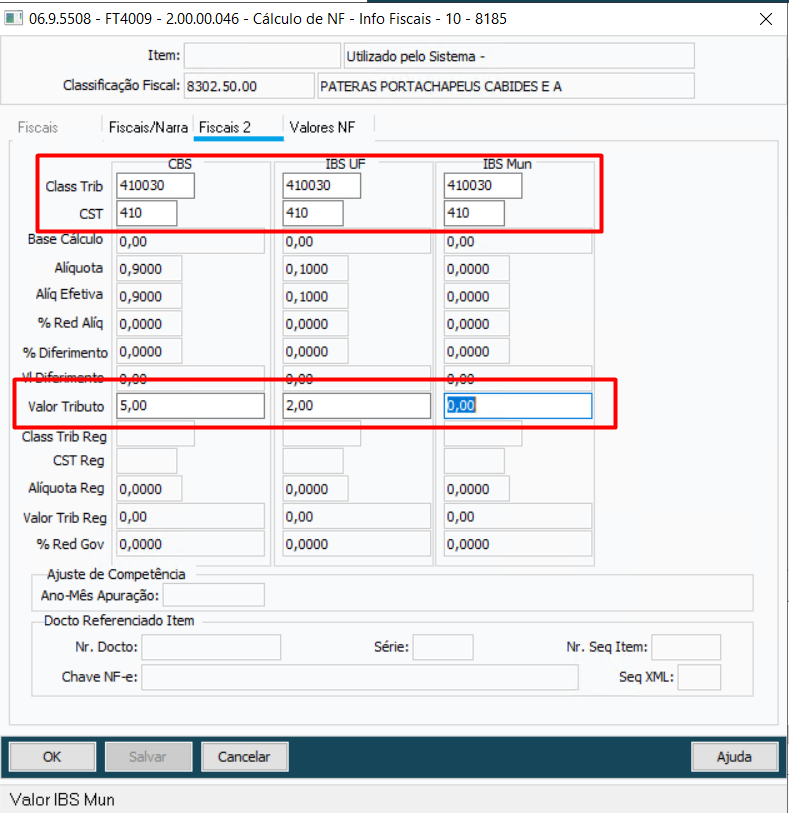Click the CBS % Red Alíq field

(149, 324)
